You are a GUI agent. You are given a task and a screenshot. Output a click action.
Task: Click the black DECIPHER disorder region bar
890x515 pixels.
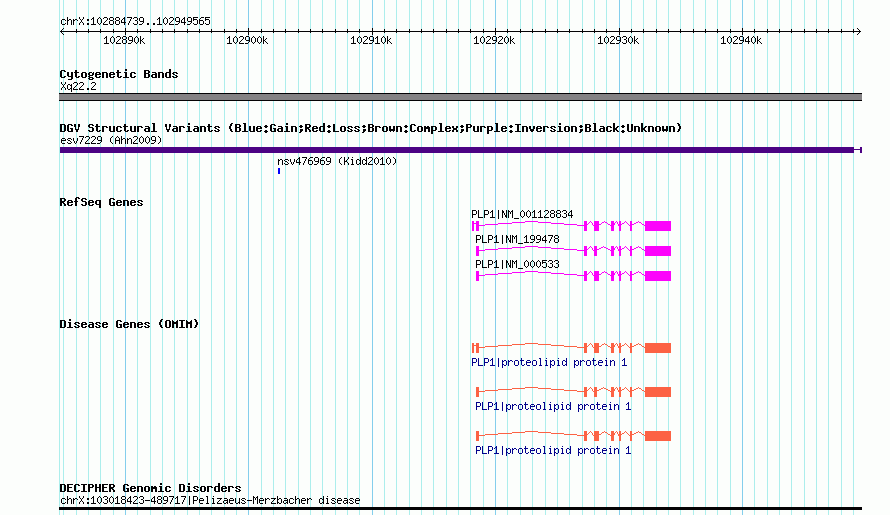(x=460, y=509)
